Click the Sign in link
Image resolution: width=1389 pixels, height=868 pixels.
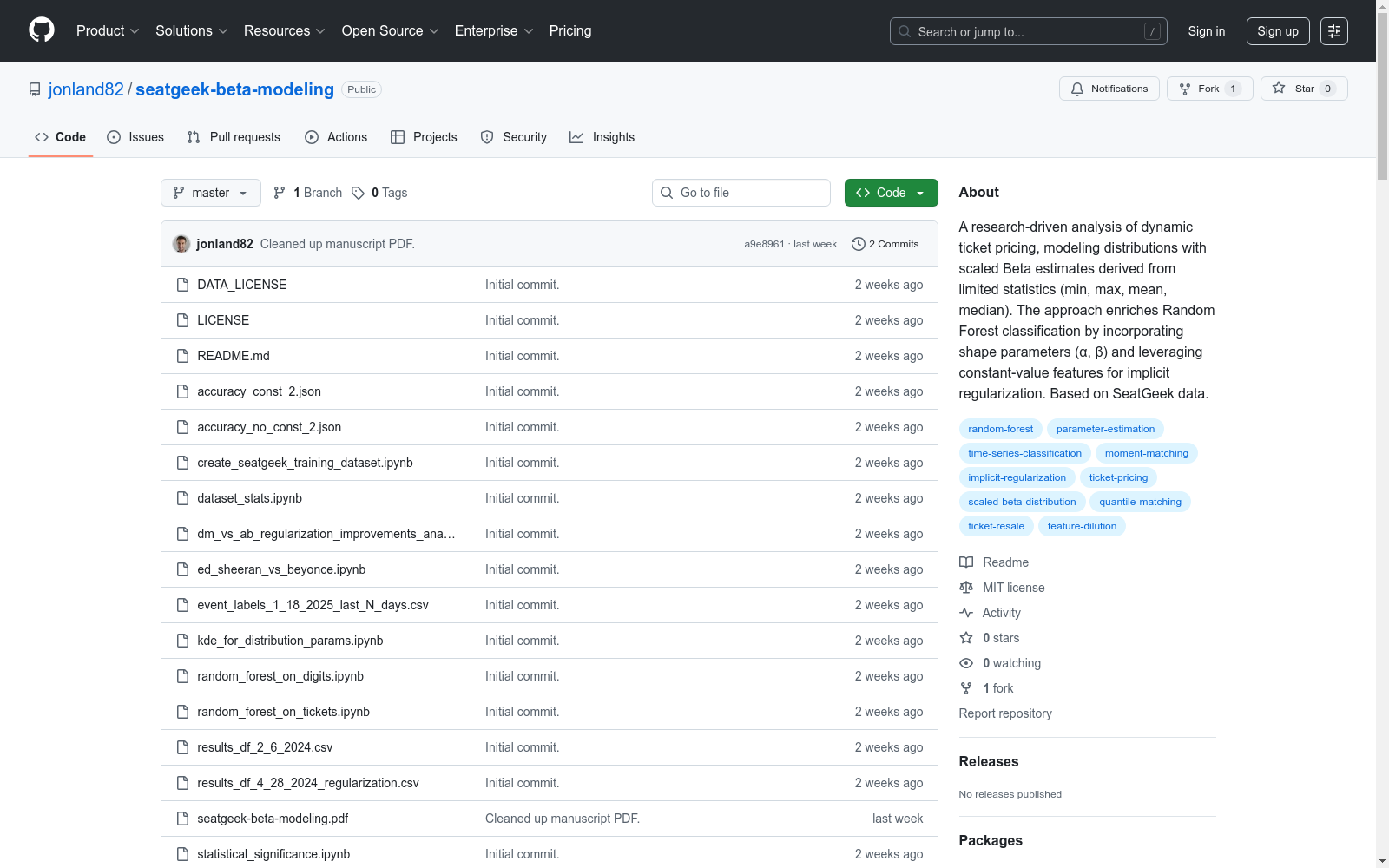tap(1207, 31)
